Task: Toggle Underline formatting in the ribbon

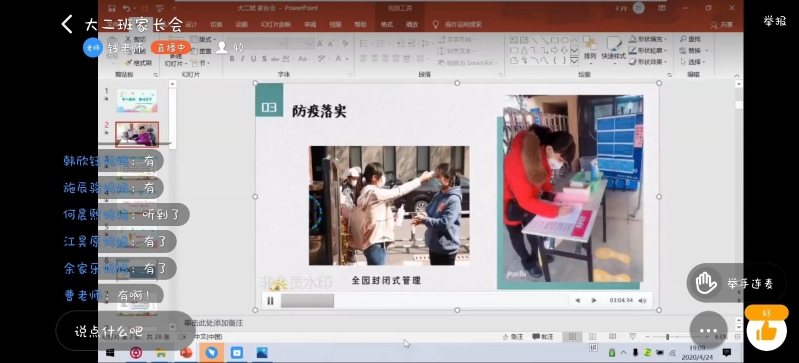Action: pos(253,59)
